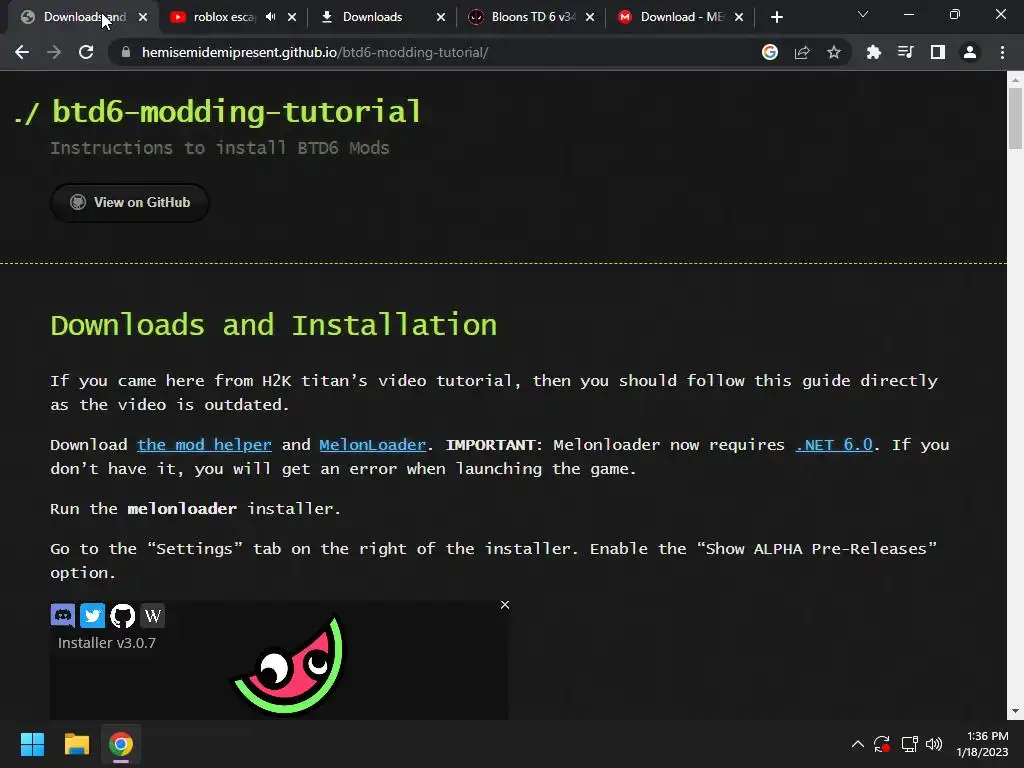Click the "Installer v3.0.7" text
The height and width of the screenshot is (768, 1024).
click(106, 643)
